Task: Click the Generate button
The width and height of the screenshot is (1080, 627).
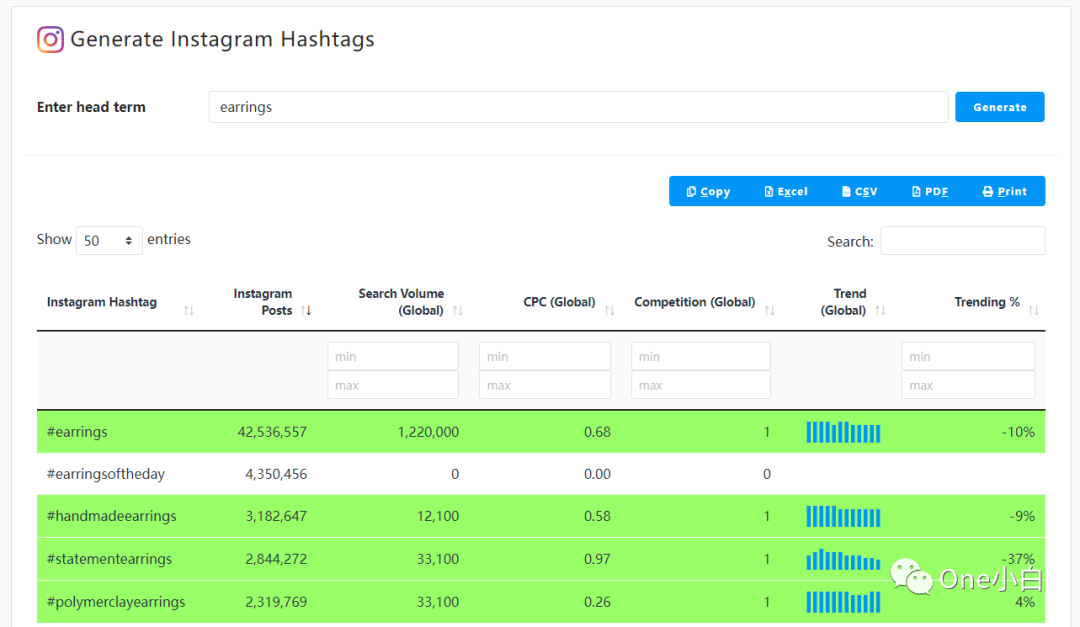Action: (999, 107)
